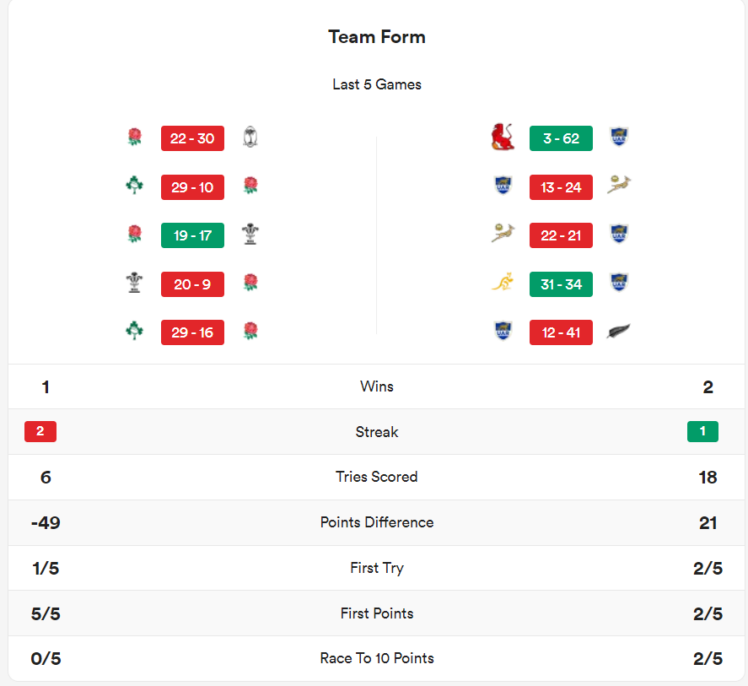
Task: Click the Points Difference row label
Action: pyautogui.click(x=377, y=522)
